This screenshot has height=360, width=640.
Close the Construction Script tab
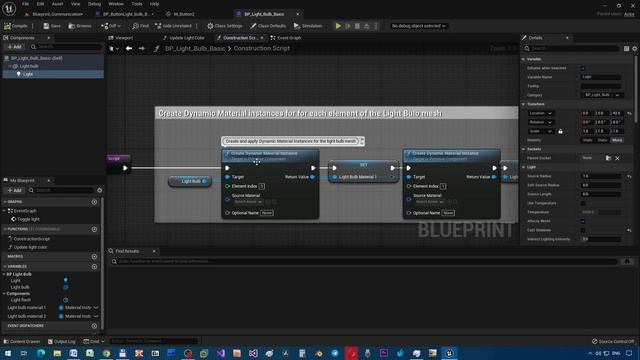pyautogui.click(x=262, y=38)
